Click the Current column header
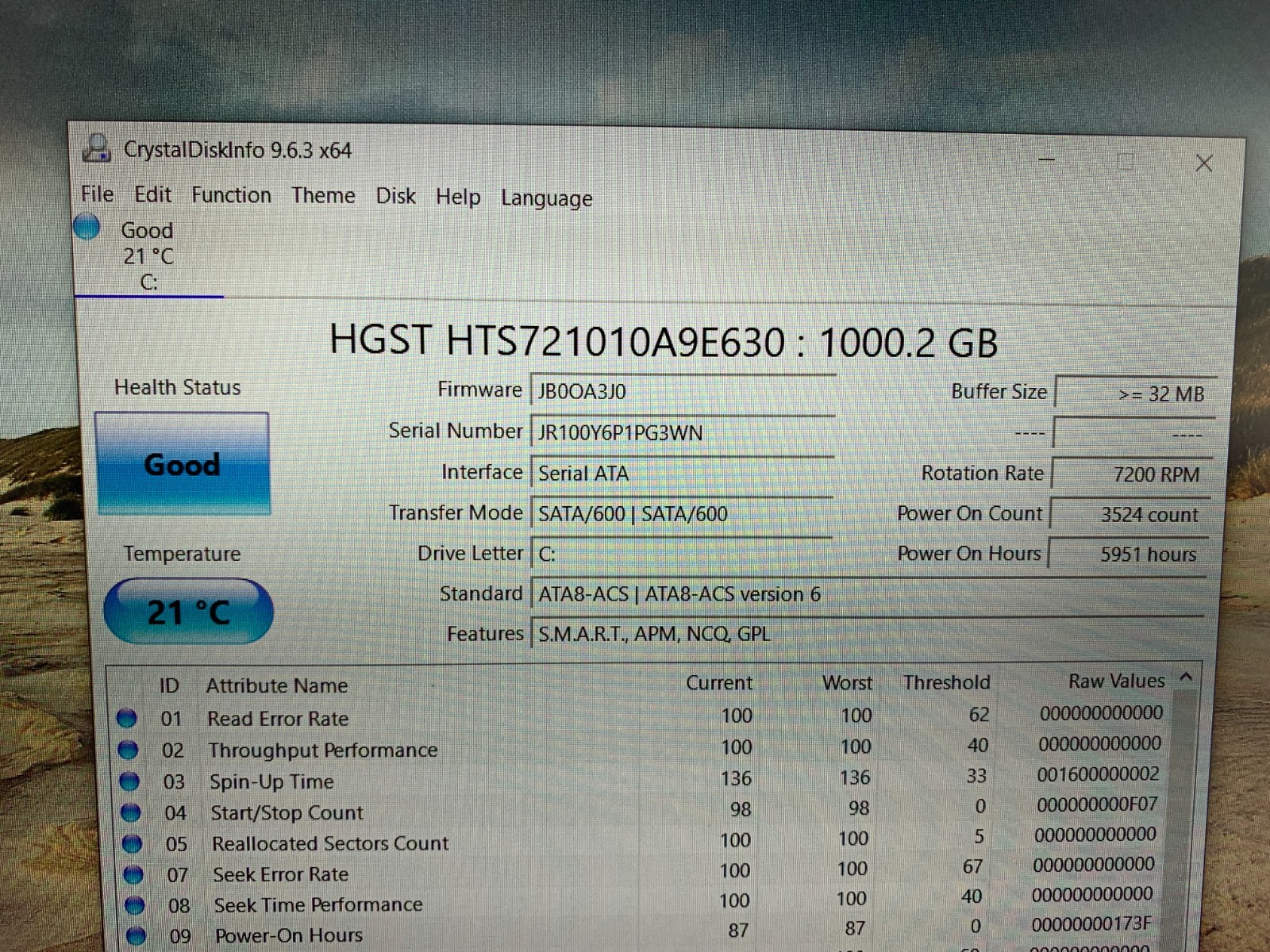The height and width of the screenshot is (952, 1270). [719, 683]
